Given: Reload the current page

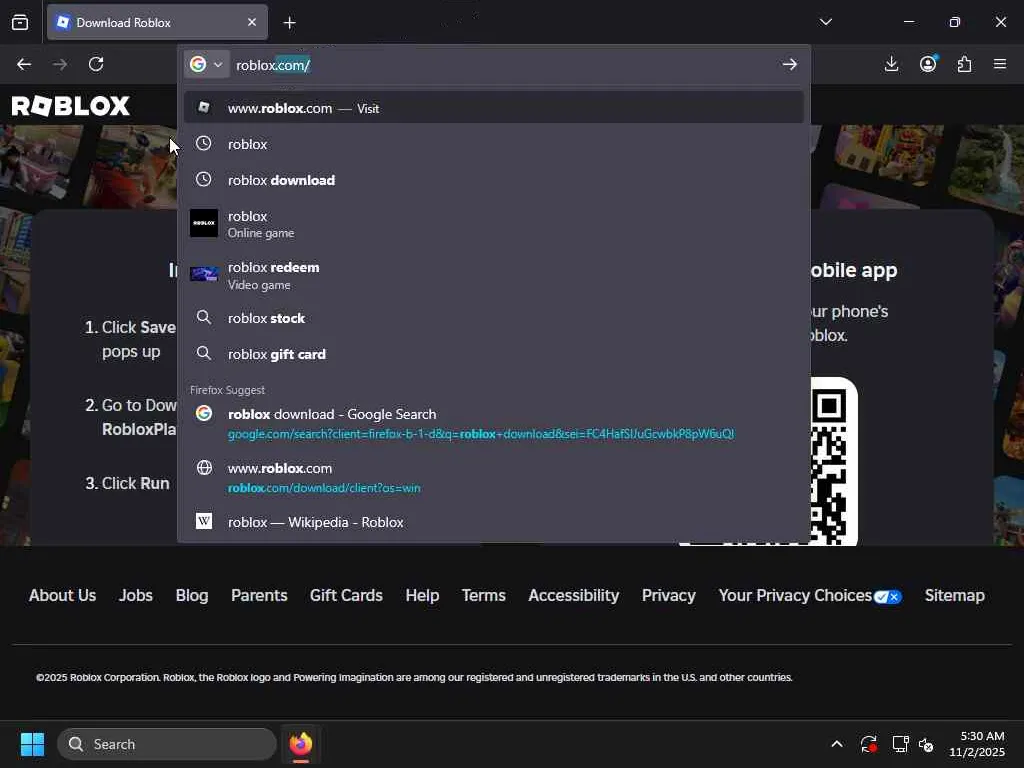Looking at the screenshot, I should click(96, 64).
